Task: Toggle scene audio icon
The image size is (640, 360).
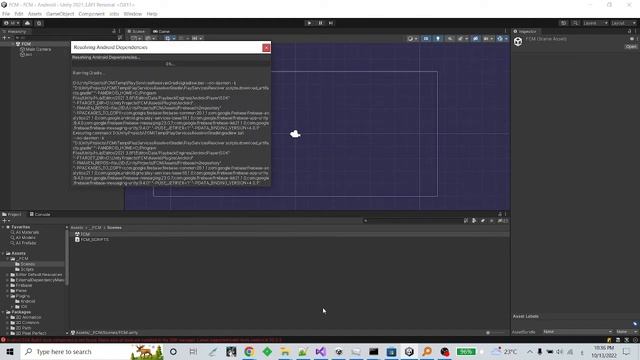Action: pyautogui.click(x=450, y=38)
